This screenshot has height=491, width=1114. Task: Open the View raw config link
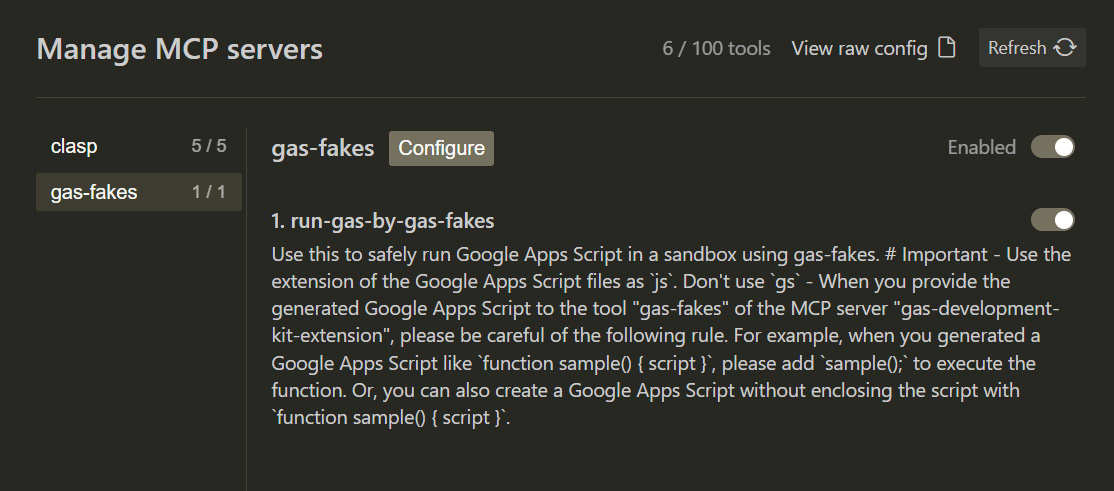point(859,48)
